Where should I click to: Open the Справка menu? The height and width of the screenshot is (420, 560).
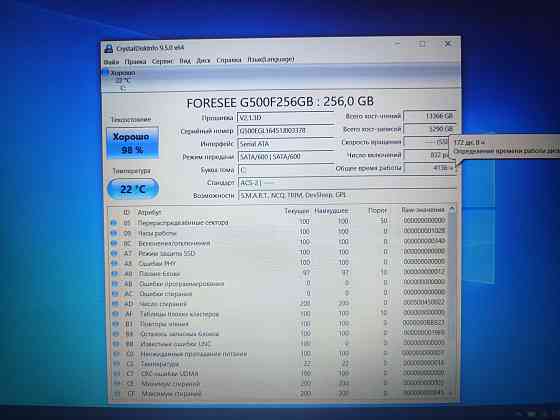click(229, 60)
